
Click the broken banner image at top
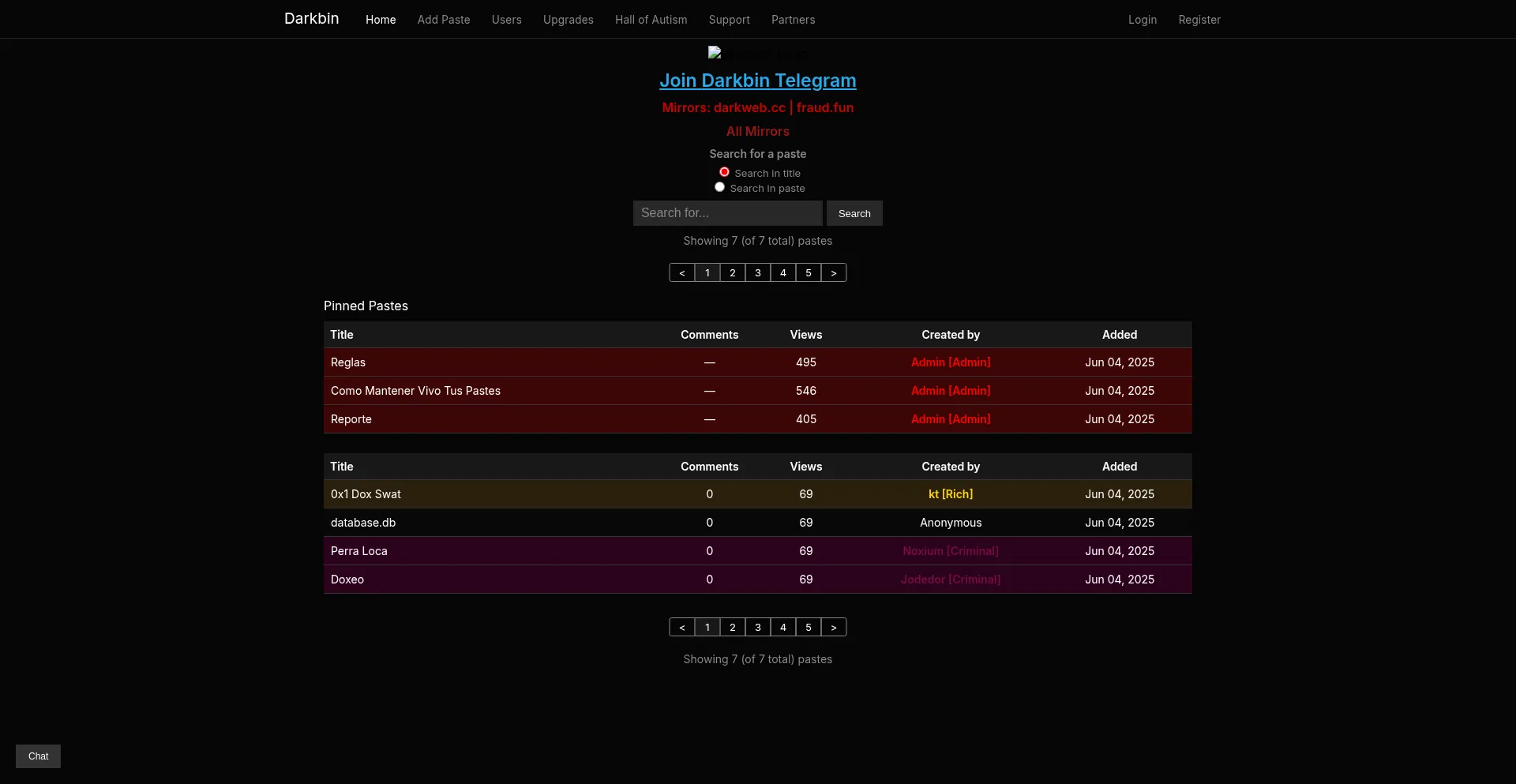[756, 54]
